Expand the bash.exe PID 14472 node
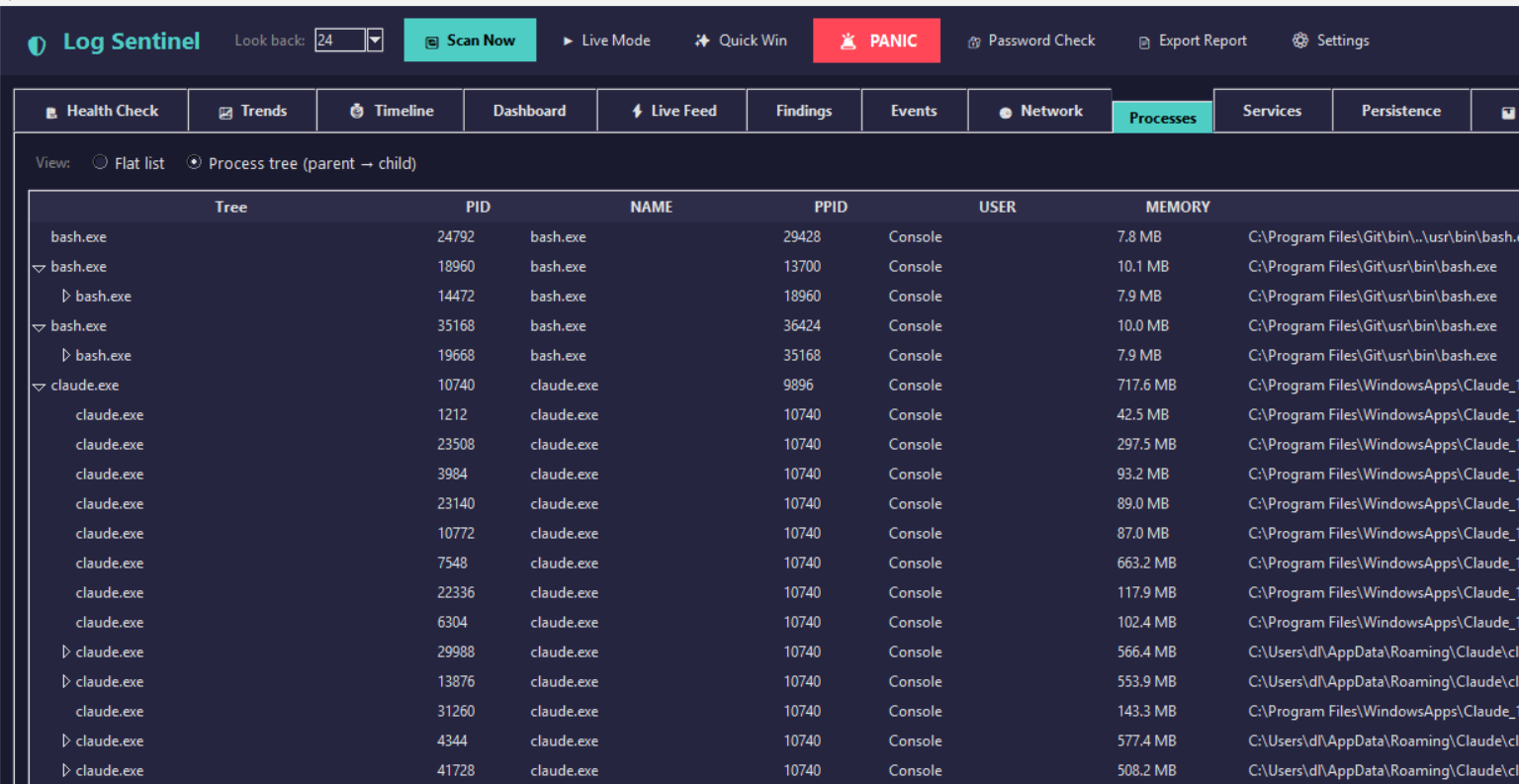 [x=65, y=296]
